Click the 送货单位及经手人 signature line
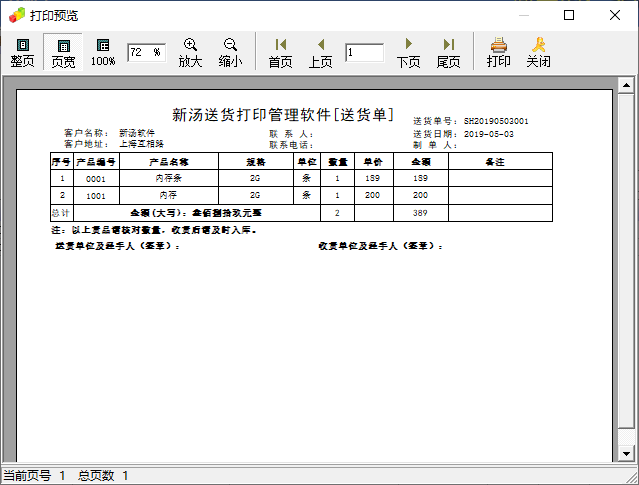 click(117, 246)
